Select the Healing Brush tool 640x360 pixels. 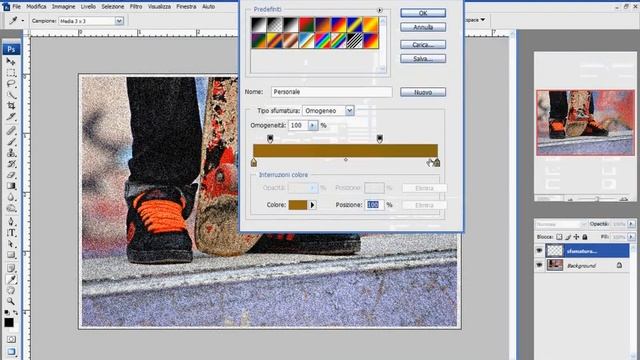11,131
